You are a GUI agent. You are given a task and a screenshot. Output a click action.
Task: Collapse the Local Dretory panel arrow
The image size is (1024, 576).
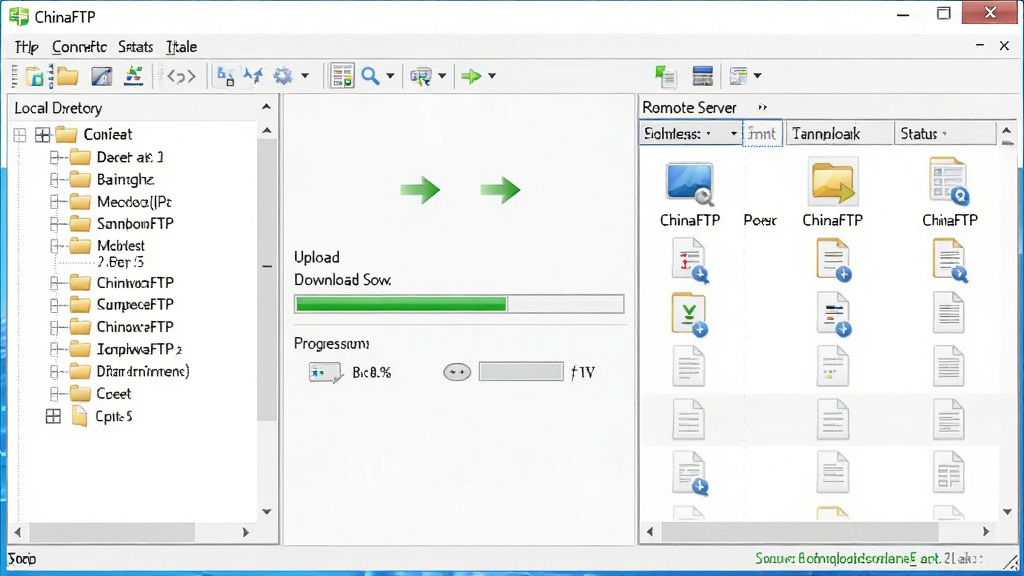click(266, 107)
